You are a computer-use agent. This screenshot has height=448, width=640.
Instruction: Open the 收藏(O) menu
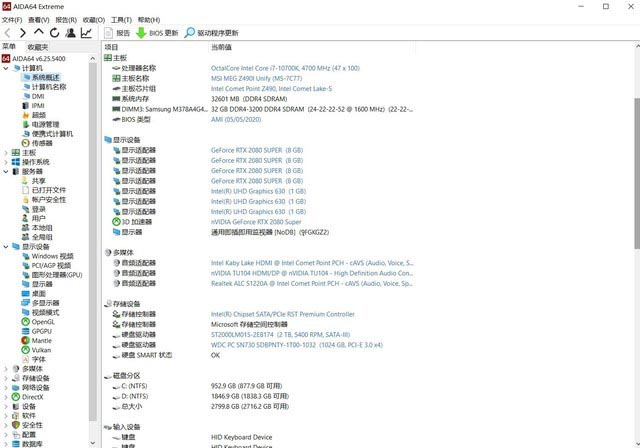[94, 20]
